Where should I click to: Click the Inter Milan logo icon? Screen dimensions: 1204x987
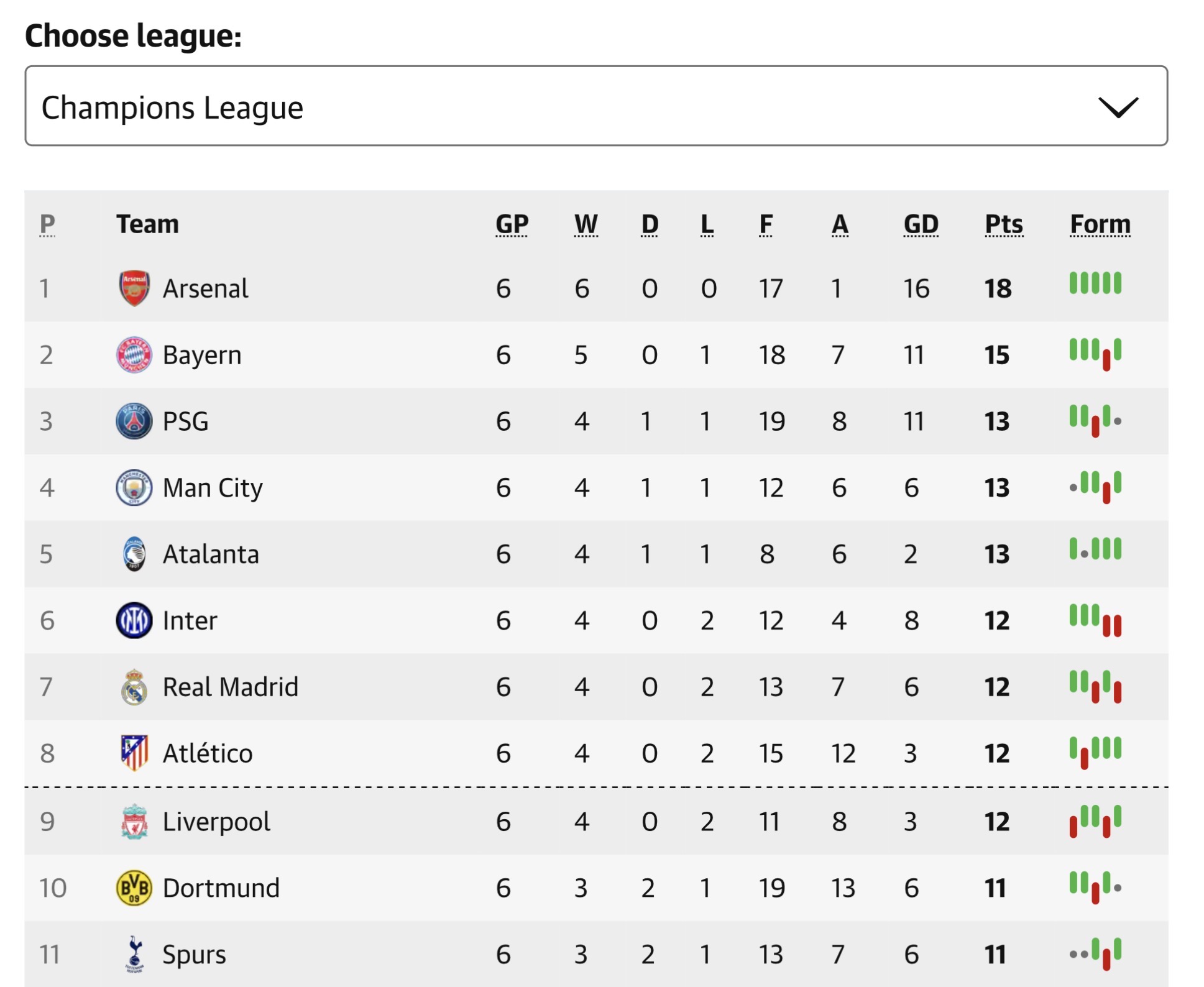point(134,620)
